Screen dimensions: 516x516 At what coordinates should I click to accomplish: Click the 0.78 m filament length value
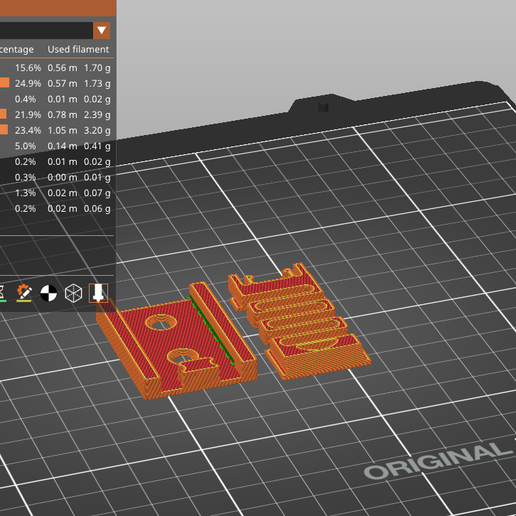click(x=62, y=115)
